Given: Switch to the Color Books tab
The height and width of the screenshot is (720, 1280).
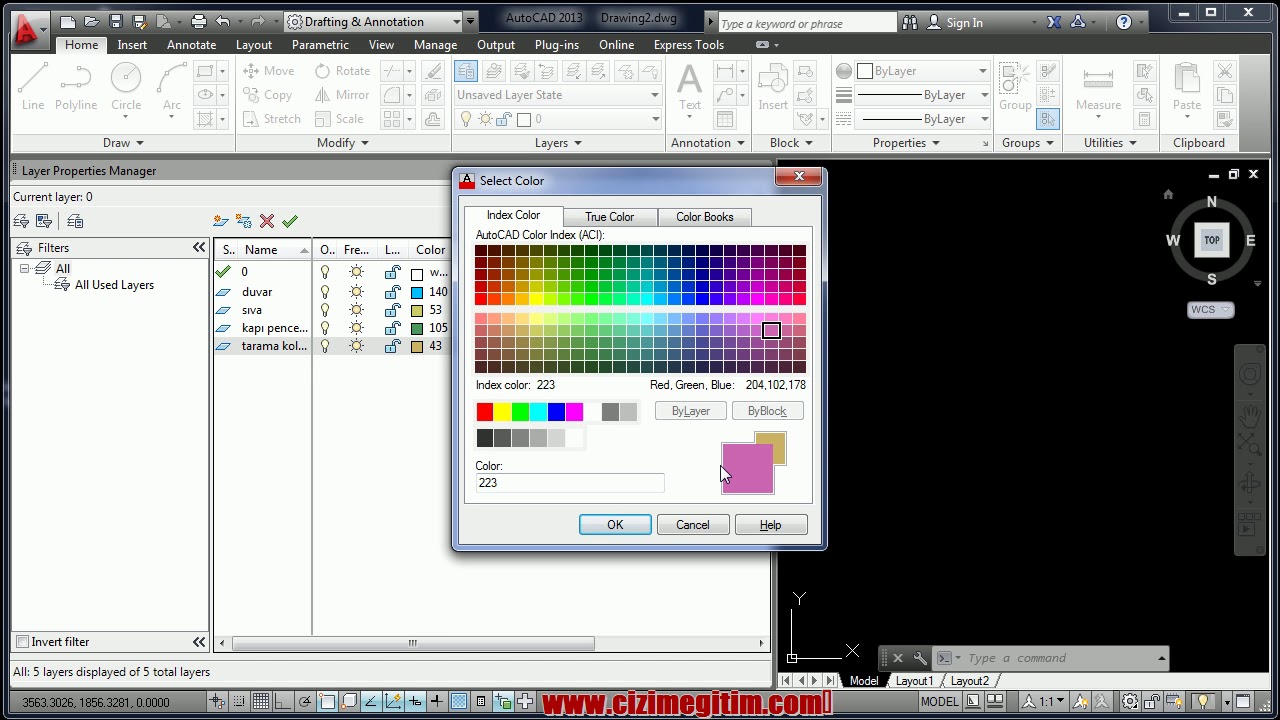Looking at the screenshot, I should pos(704,217).
